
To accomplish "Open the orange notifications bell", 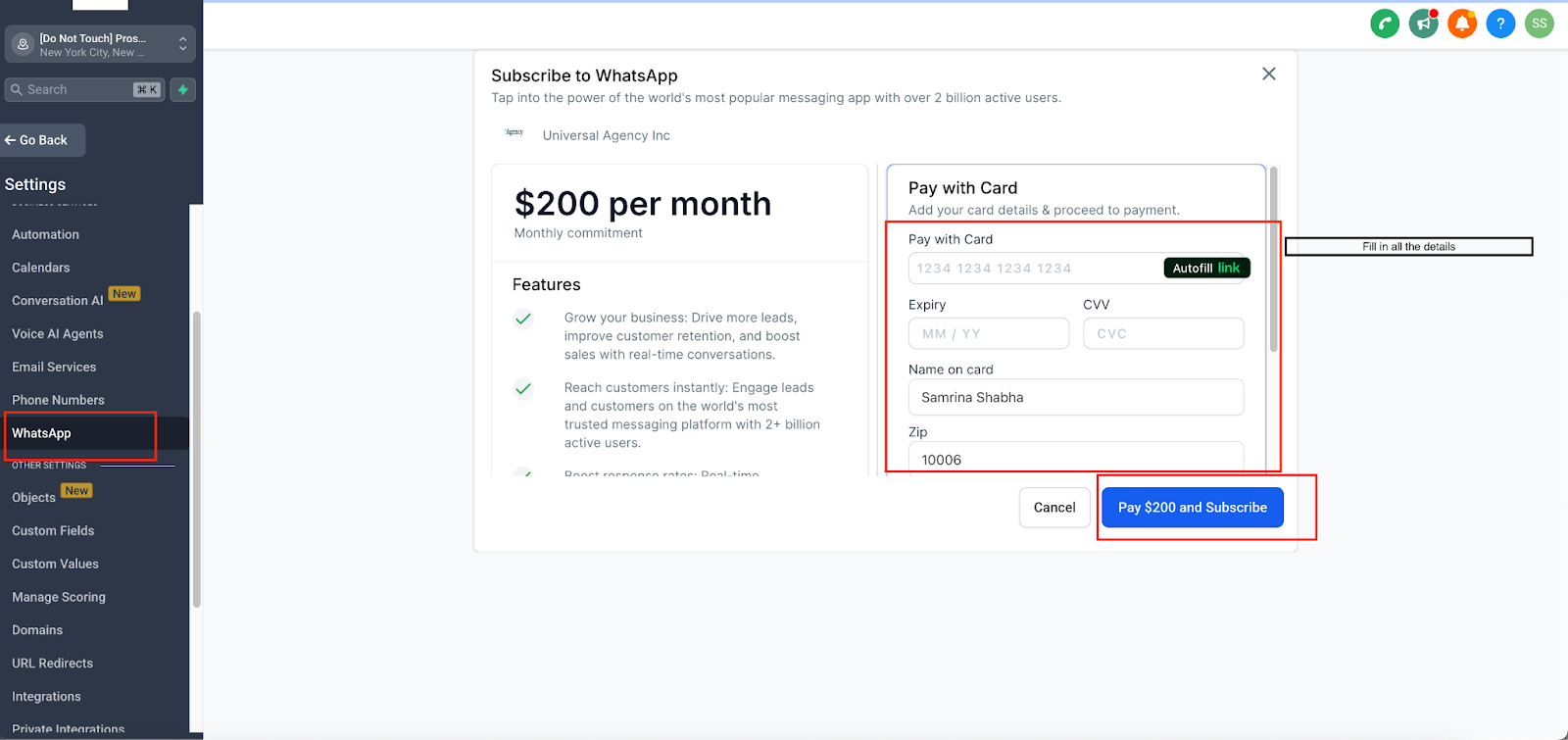I will (x=1462, y=24).
